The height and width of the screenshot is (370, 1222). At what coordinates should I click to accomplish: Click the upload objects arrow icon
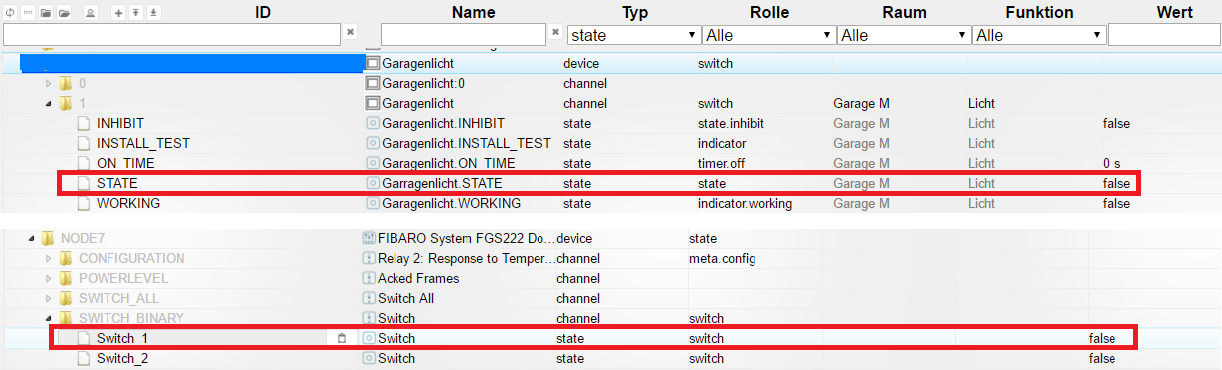pos(136,13)
